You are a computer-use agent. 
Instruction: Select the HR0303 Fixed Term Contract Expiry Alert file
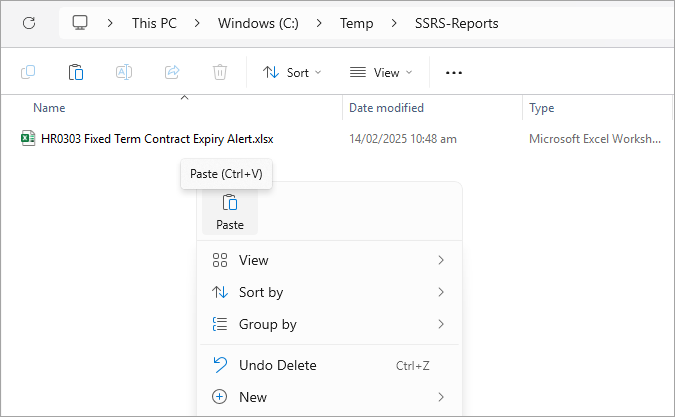[157, 139]
